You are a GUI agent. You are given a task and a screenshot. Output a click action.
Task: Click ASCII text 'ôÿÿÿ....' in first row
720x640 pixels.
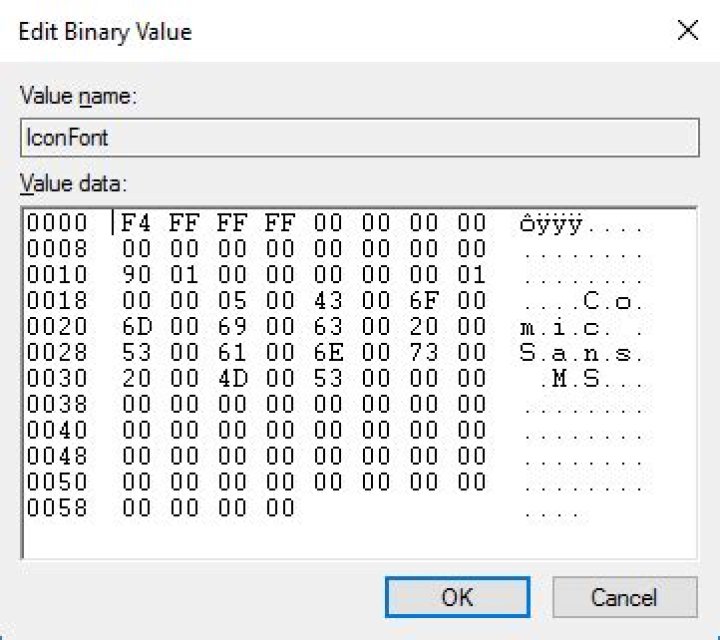point(581,224)
